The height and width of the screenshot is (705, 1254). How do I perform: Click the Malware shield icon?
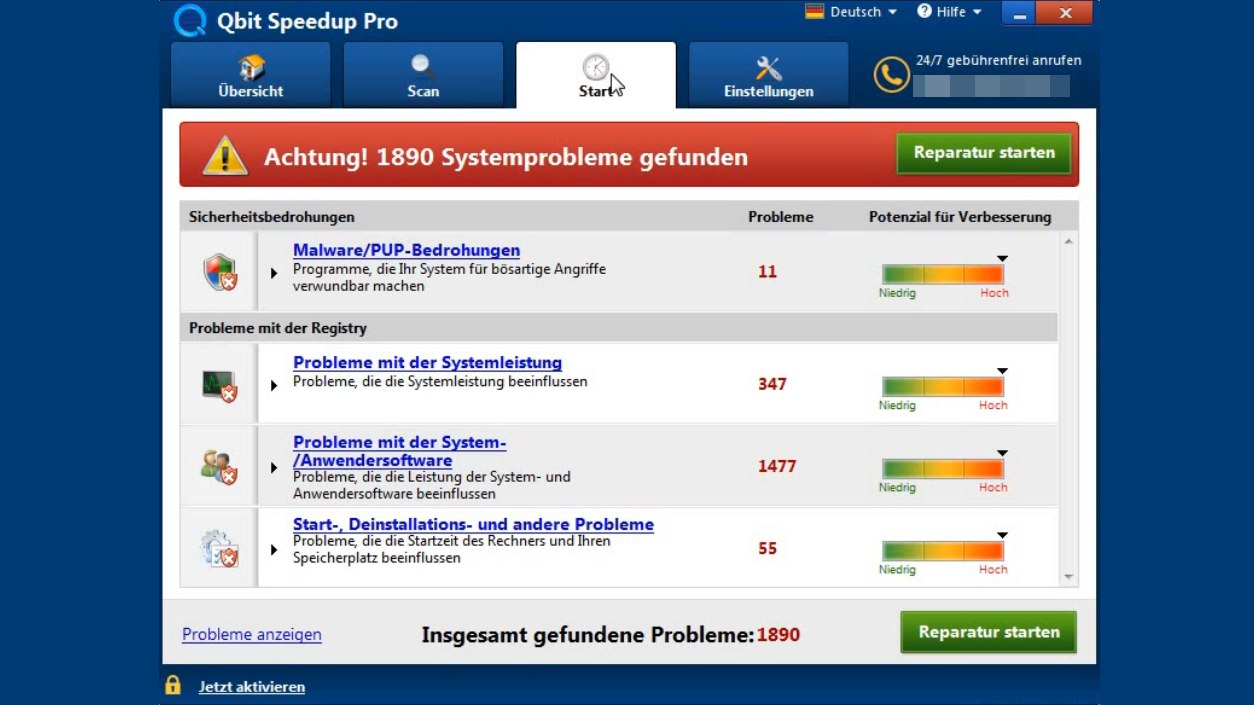[220, 271]
